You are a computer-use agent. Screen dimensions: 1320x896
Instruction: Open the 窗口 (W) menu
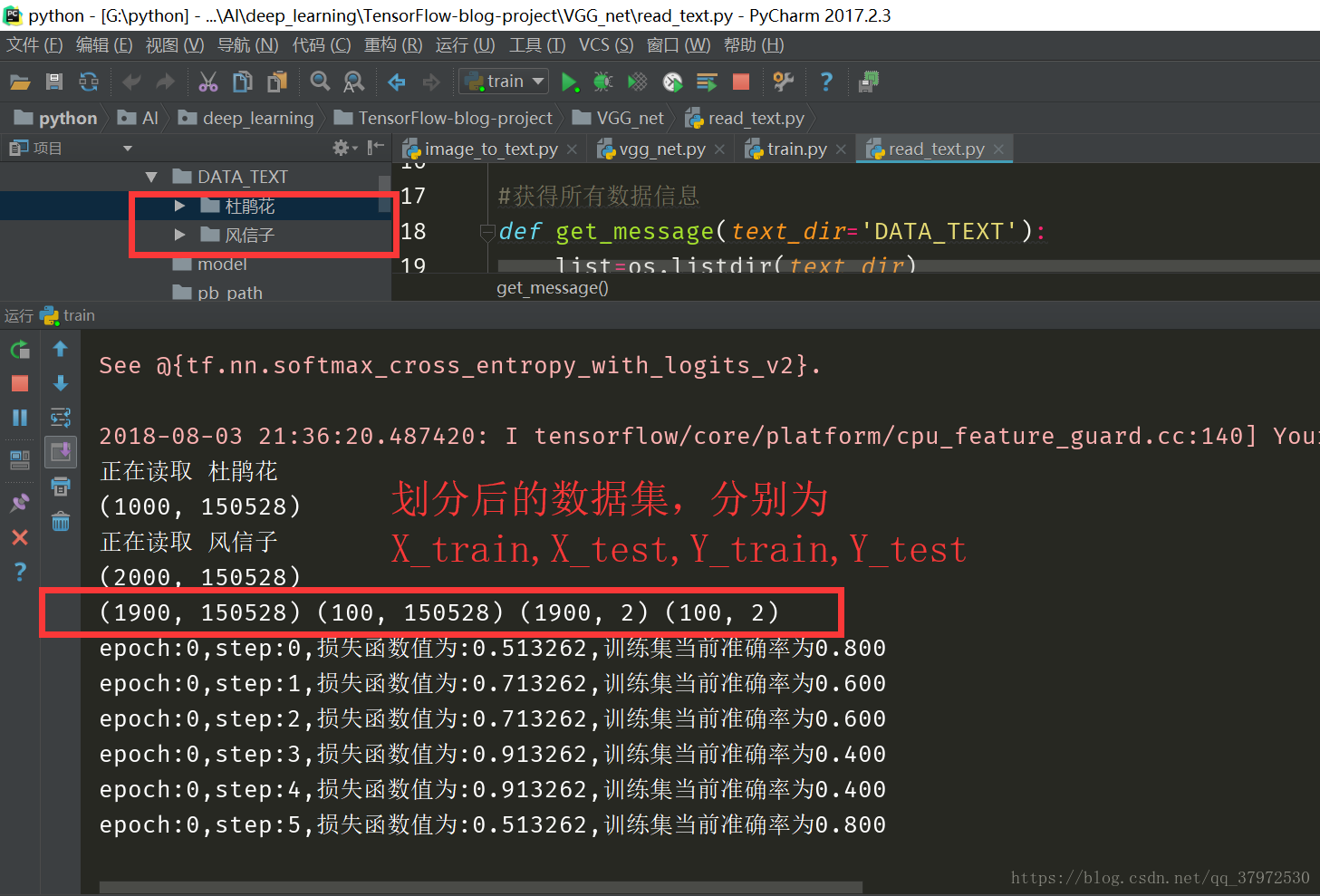click(x=679, y=45)
